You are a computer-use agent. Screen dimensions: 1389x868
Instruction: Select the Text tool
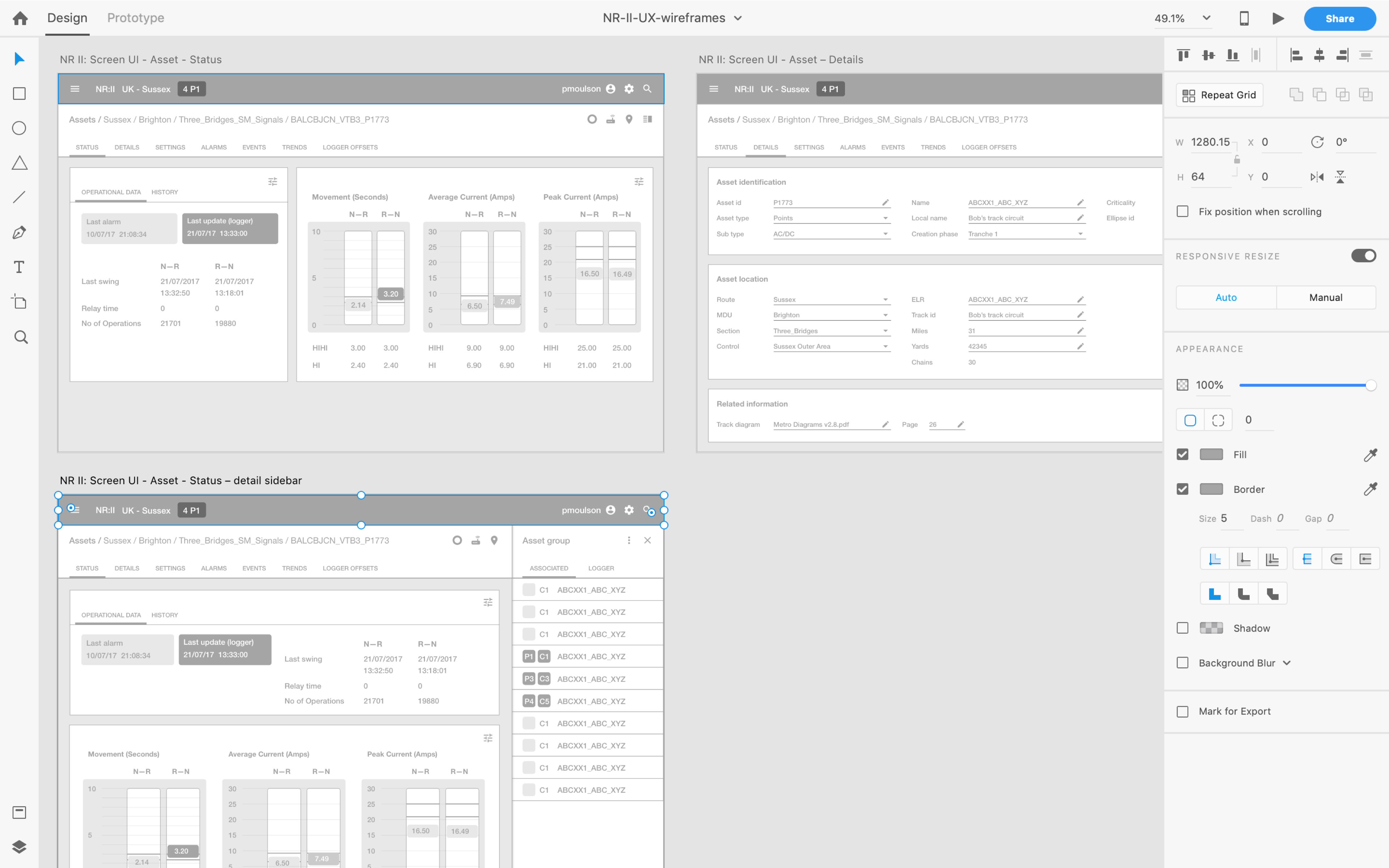point(20,267)
